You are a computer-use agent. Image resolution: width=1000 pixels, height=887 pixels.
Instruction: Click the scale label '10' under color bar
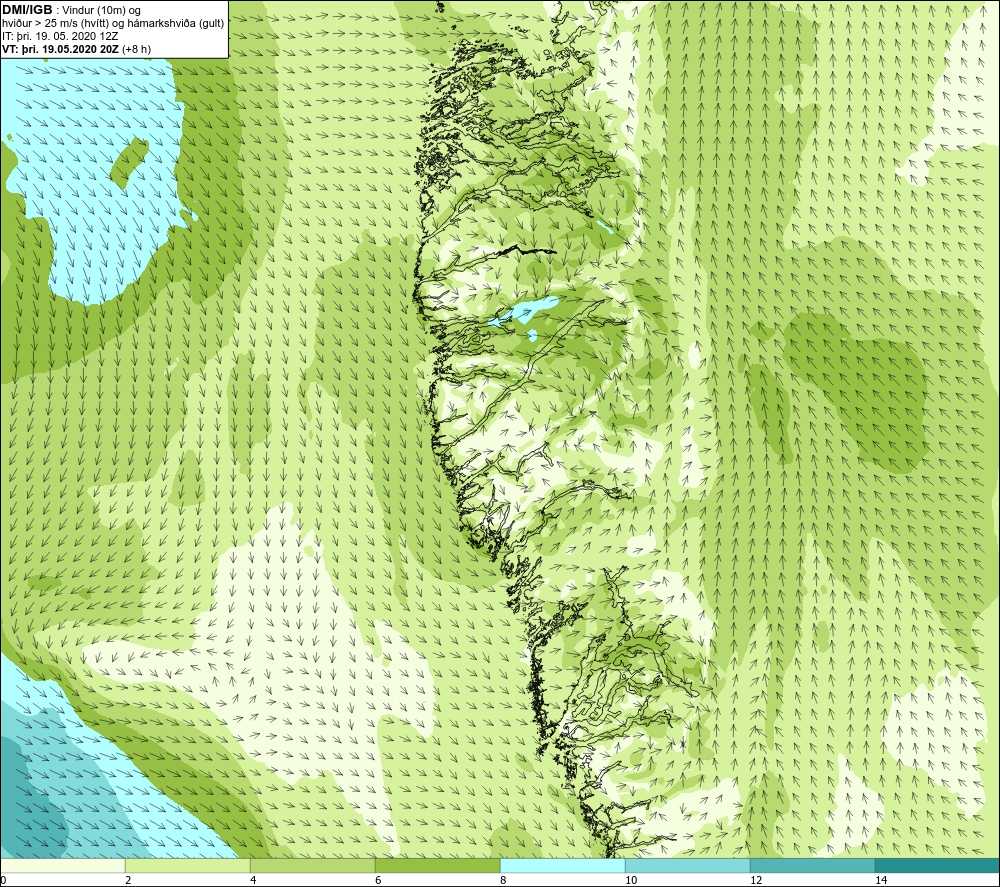pos(631,880)
